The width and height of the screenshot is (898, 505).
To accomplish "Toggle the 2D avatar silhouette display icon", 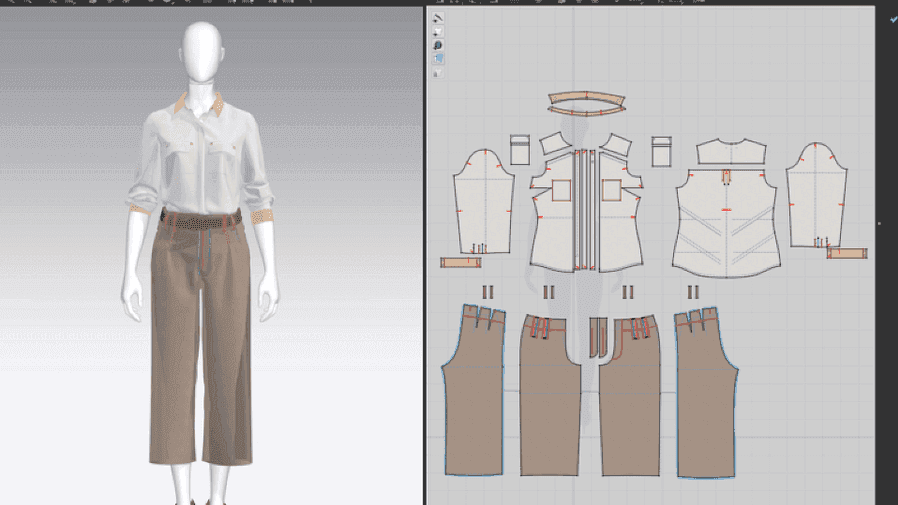I will click(x=438, y=45).
